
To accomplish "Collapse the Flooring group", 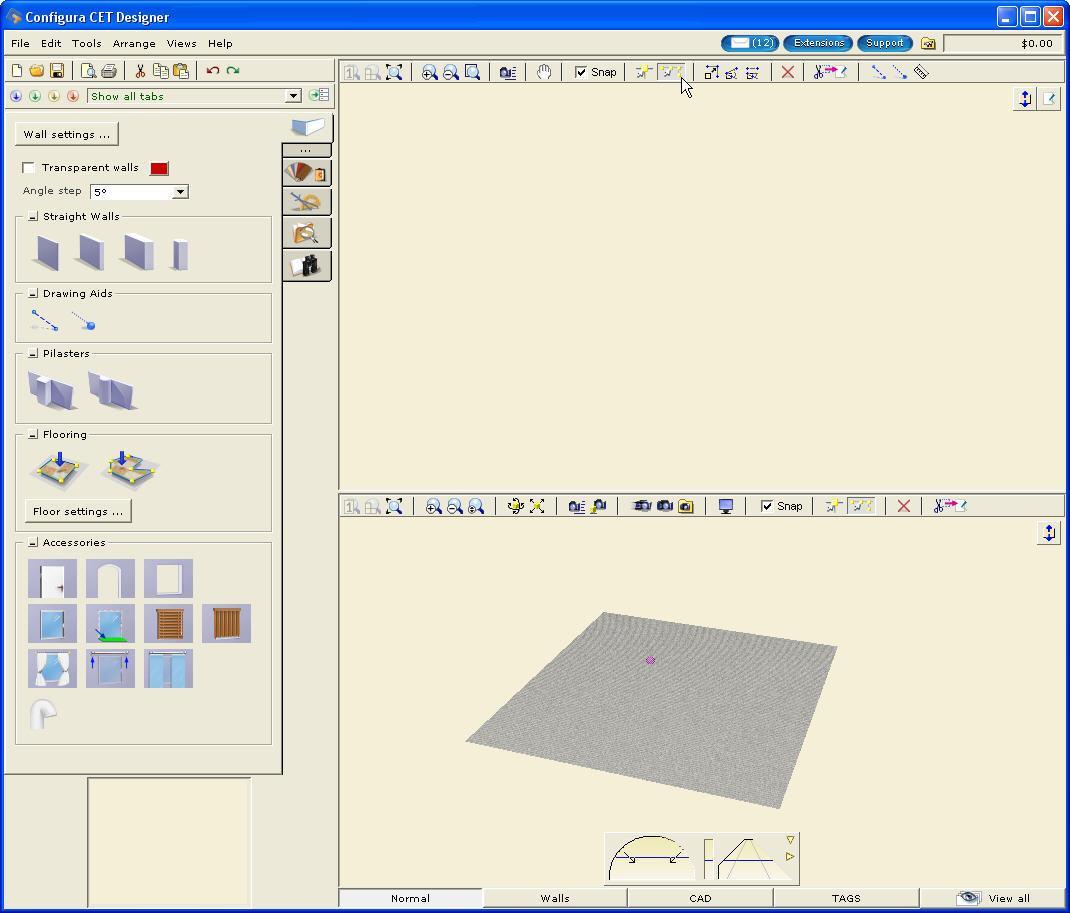I will (33, 435).
